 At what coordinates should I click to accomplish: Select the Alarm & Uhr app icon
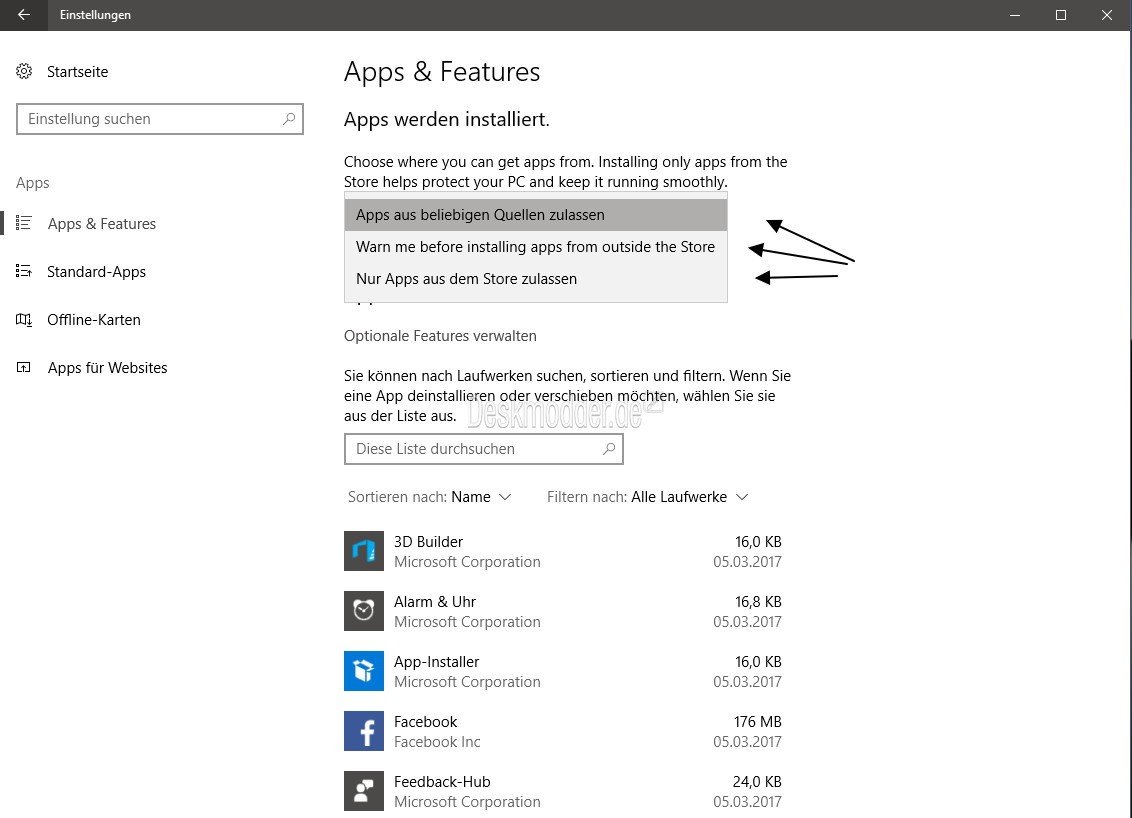click(x=364, y=611)
